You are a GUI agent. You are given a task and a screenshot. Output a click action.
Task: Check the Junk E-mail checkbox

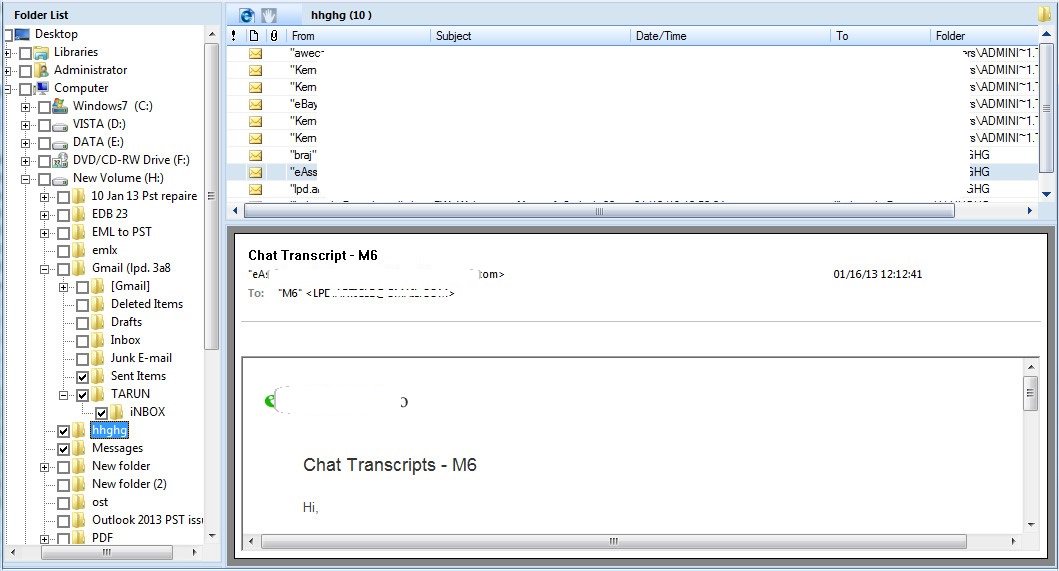(82, 359)
